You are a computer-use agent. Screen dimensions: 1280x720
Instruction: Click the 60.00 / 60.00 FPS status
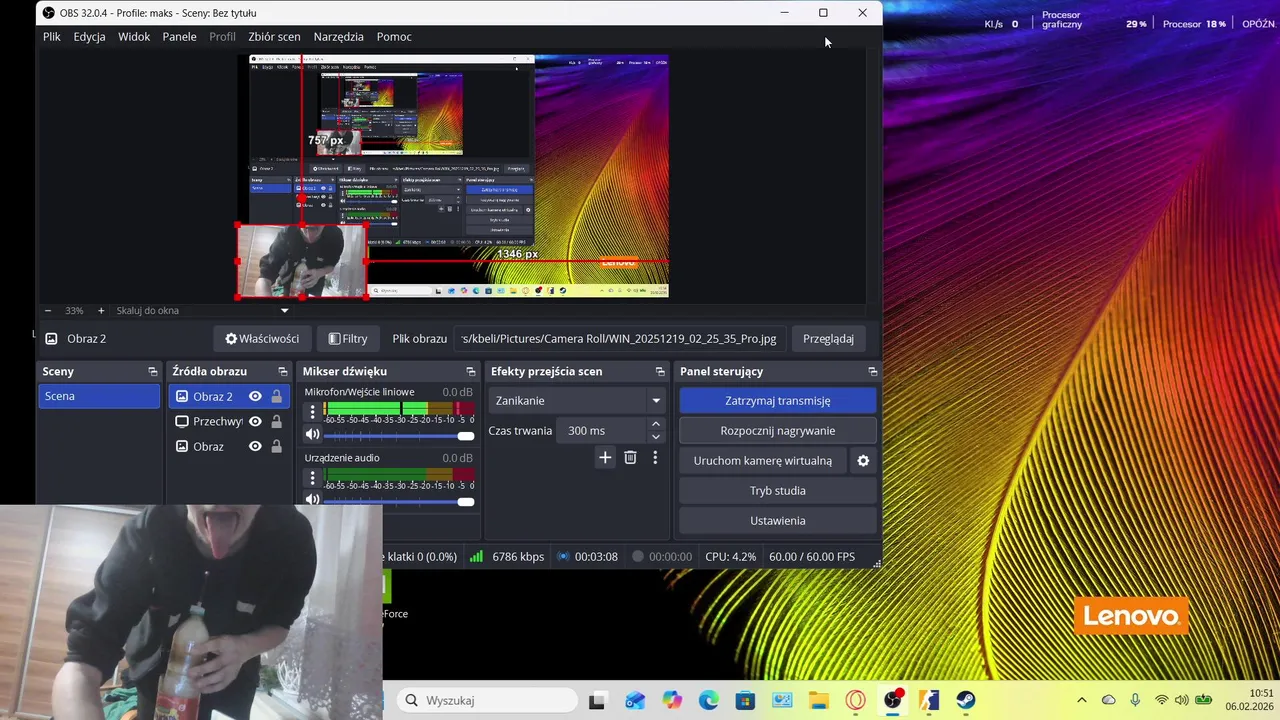point(812,556)
